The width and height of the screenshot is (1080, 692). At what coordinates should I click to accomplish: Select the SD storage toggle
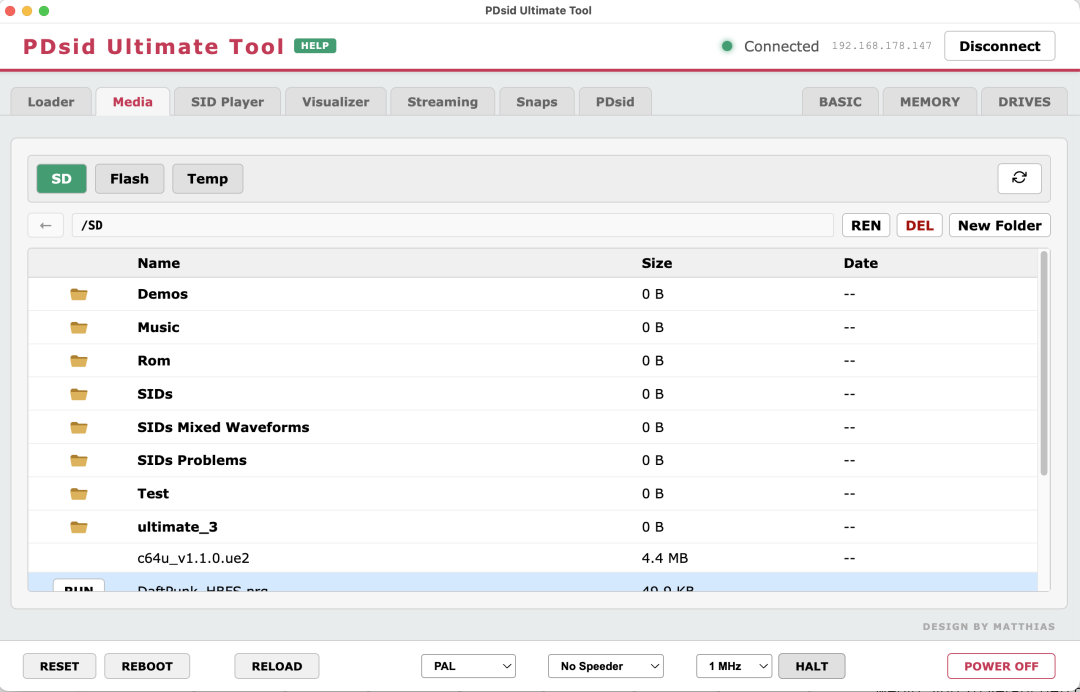61,179
